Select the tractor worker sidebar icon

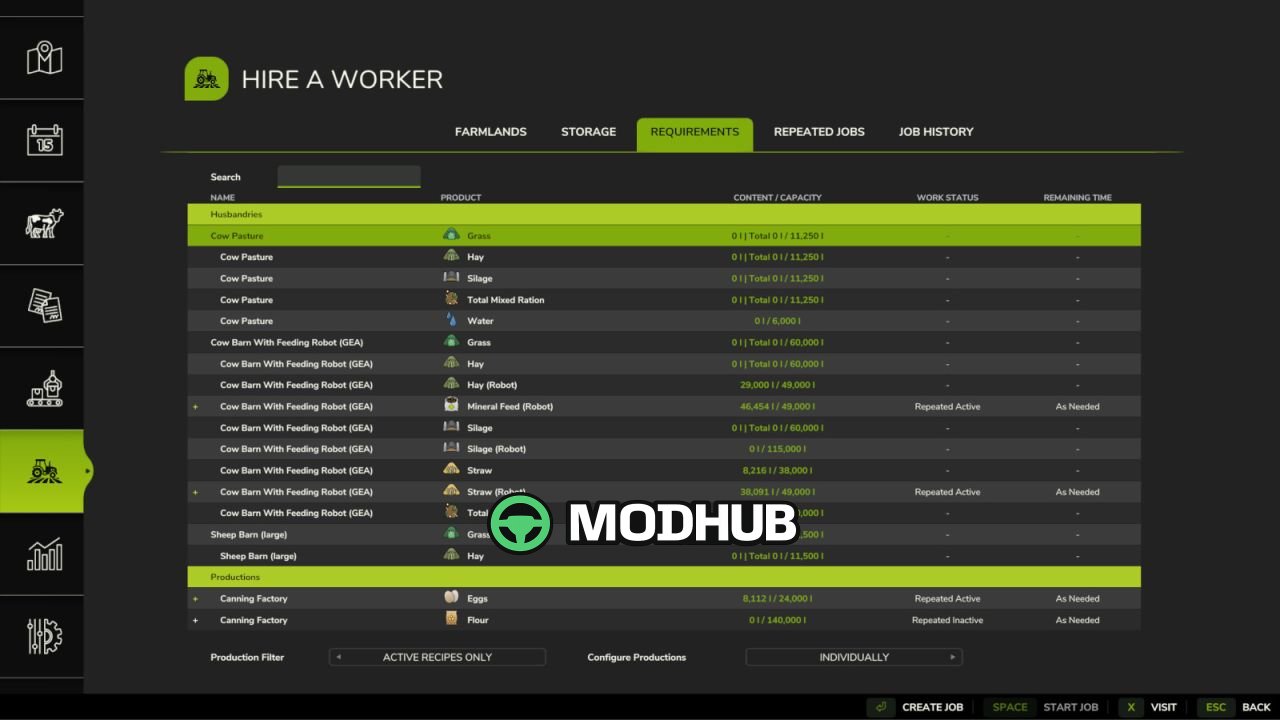[x=44, y=471]
